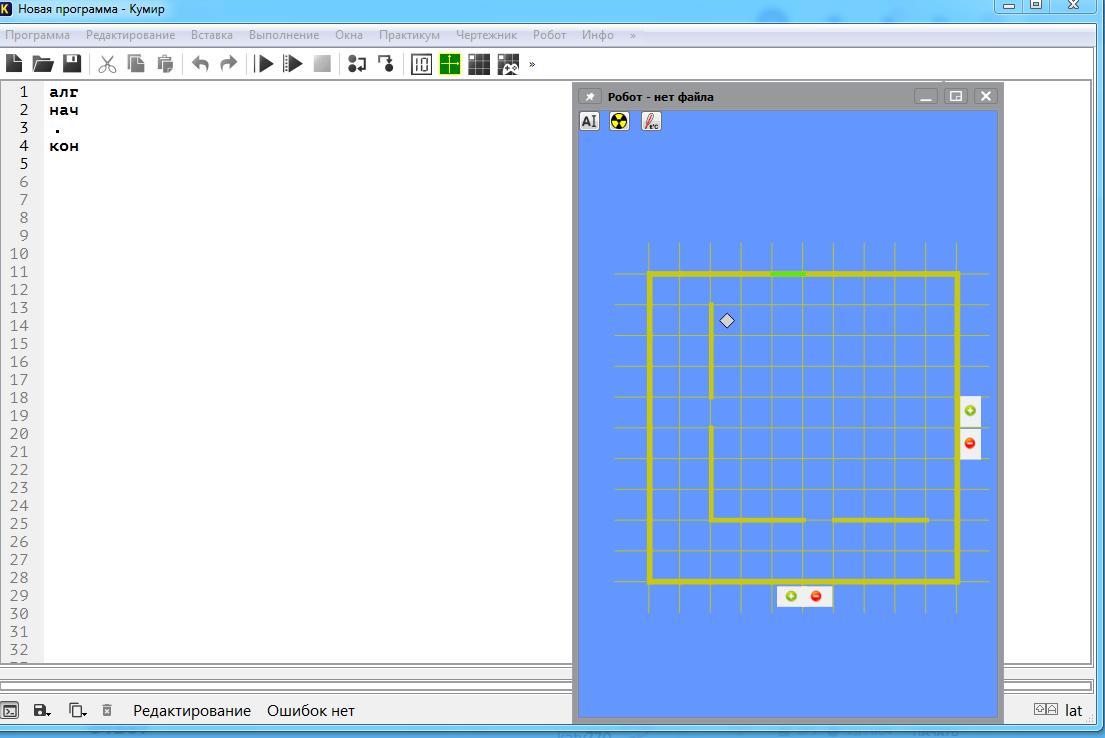
Task: Close the Robot window
Action: pos(986,96)
